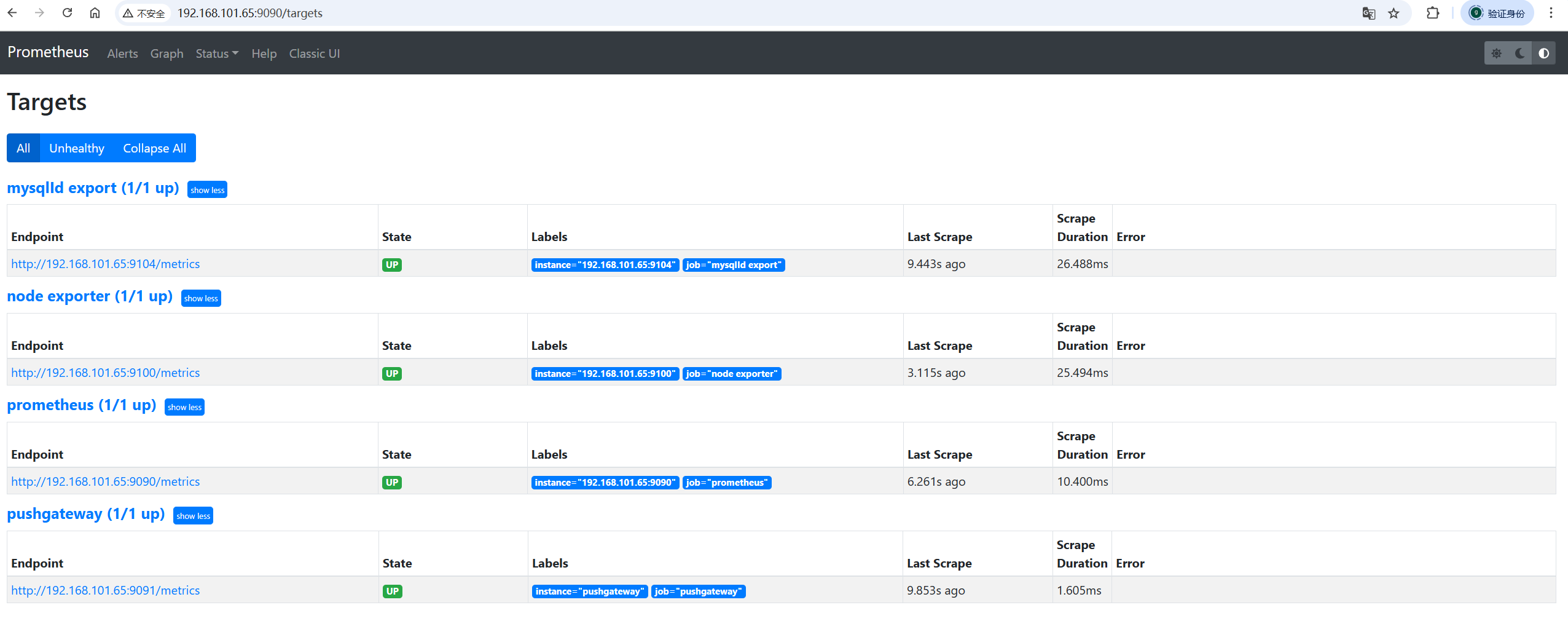Switch to the light theme sun icon
Screen dimensions: 1568x629
1497,53
